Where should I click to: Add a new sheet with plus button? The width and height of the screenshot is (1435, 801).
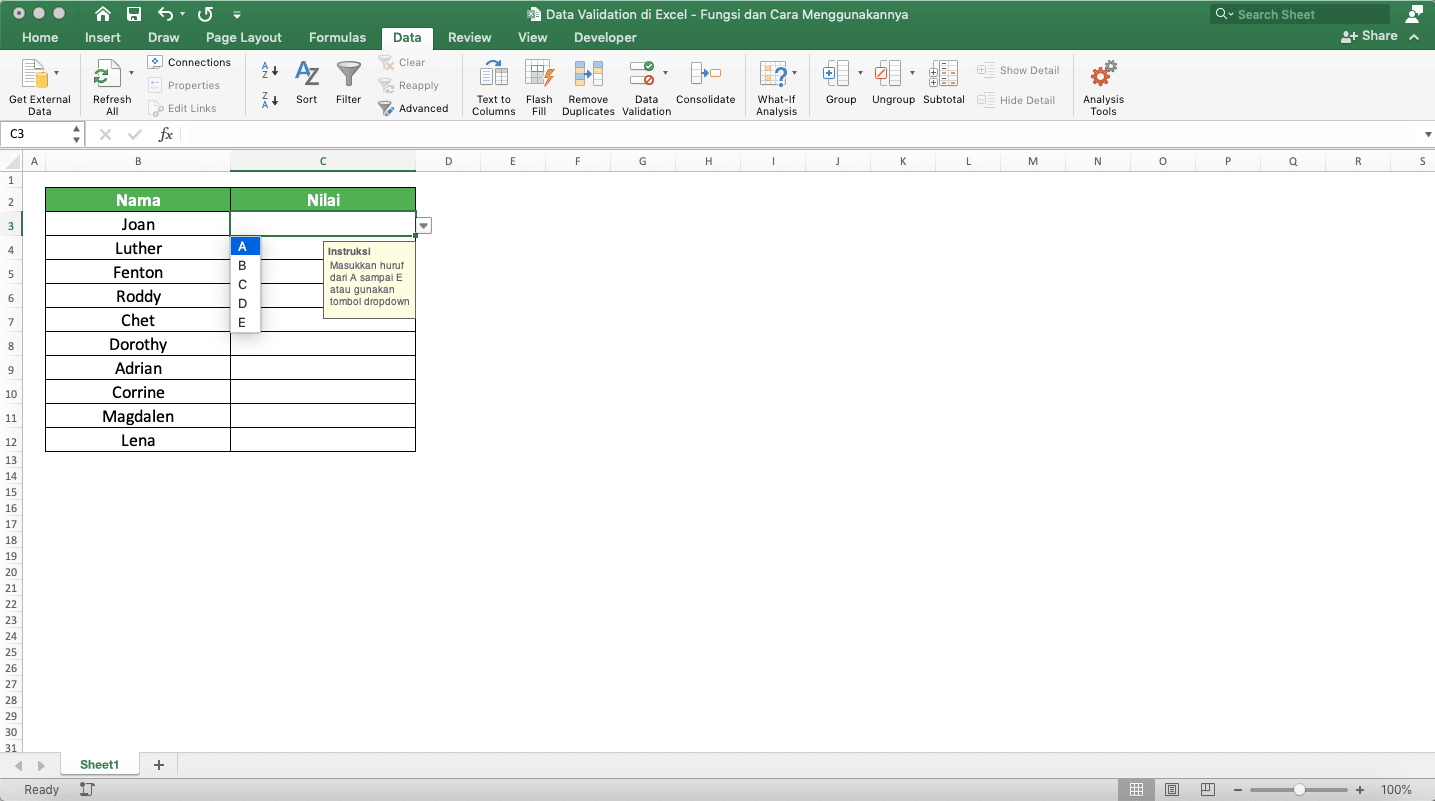pos(158,765)
